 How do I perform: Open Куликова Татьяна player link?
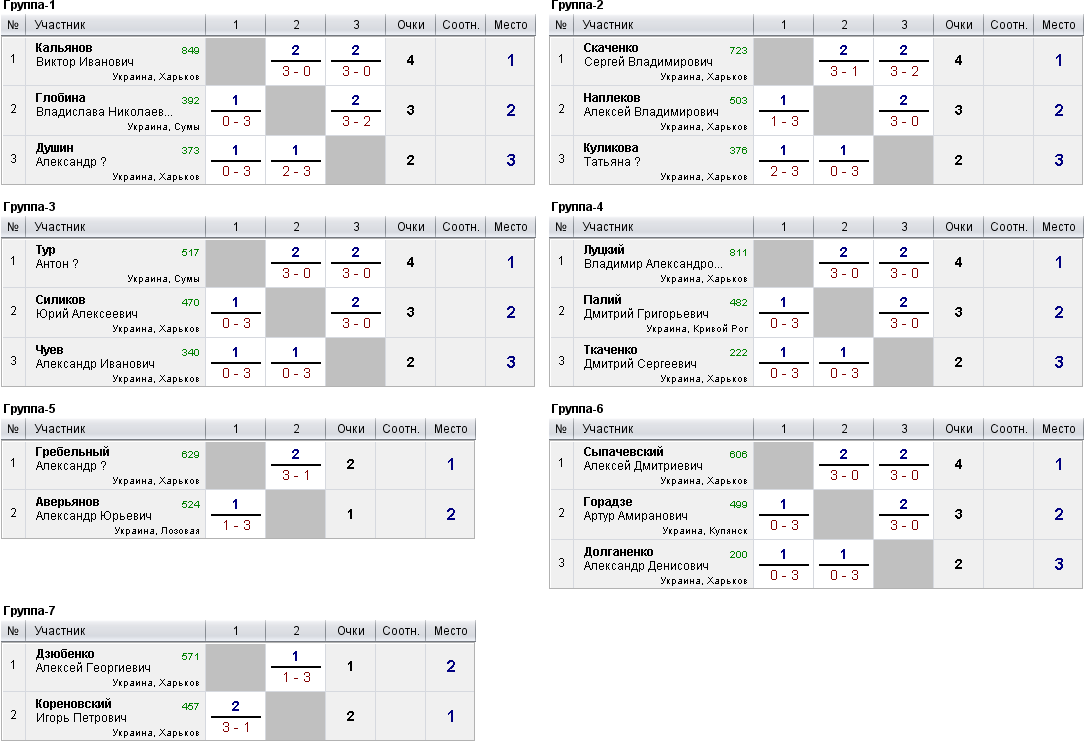pyautogui.click(x=612, y=155)
